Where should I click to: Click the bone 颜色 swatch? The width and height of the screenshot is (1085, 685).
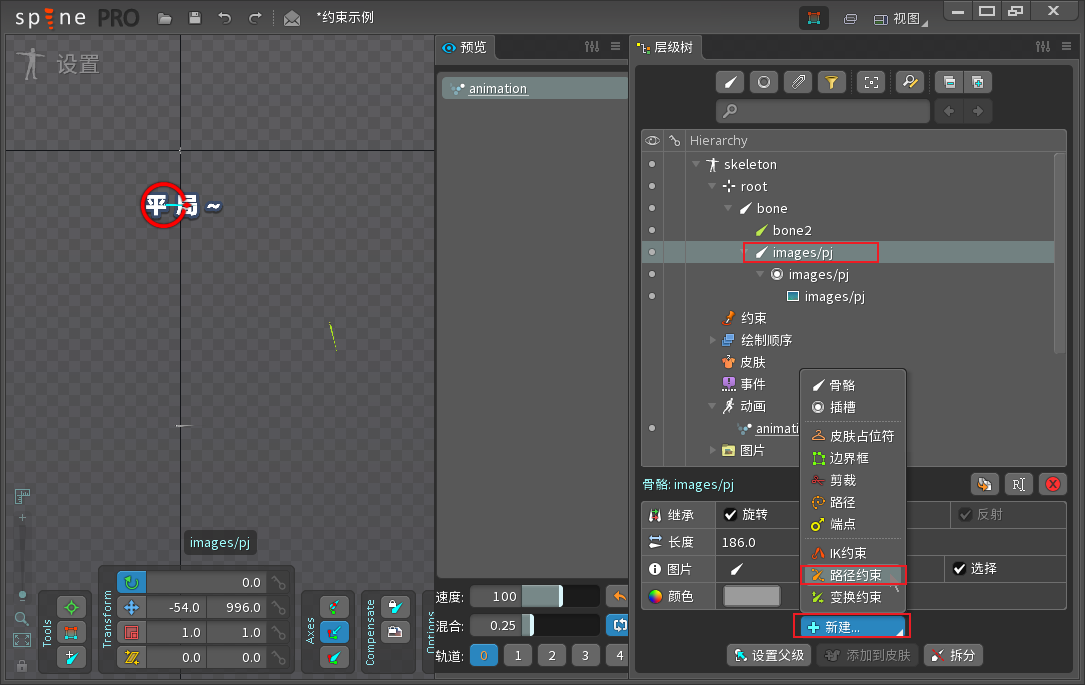pyautogui.click(x=752, y=596)
